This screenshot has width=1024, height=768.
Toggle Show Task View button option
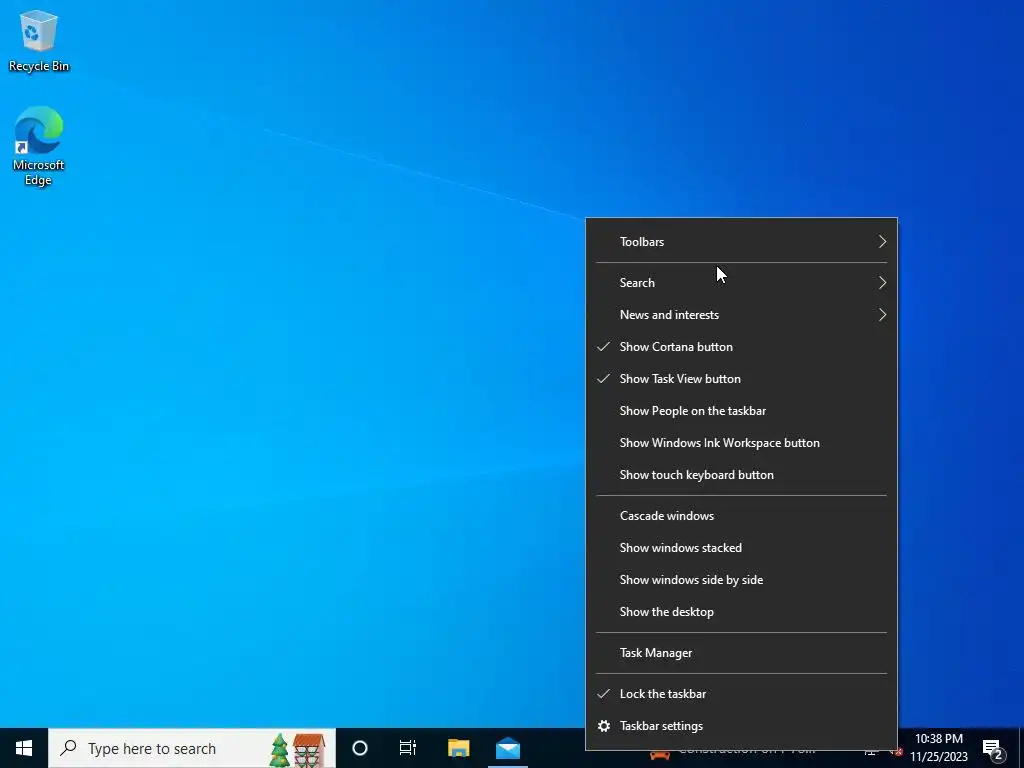click(x=741, y=379)
